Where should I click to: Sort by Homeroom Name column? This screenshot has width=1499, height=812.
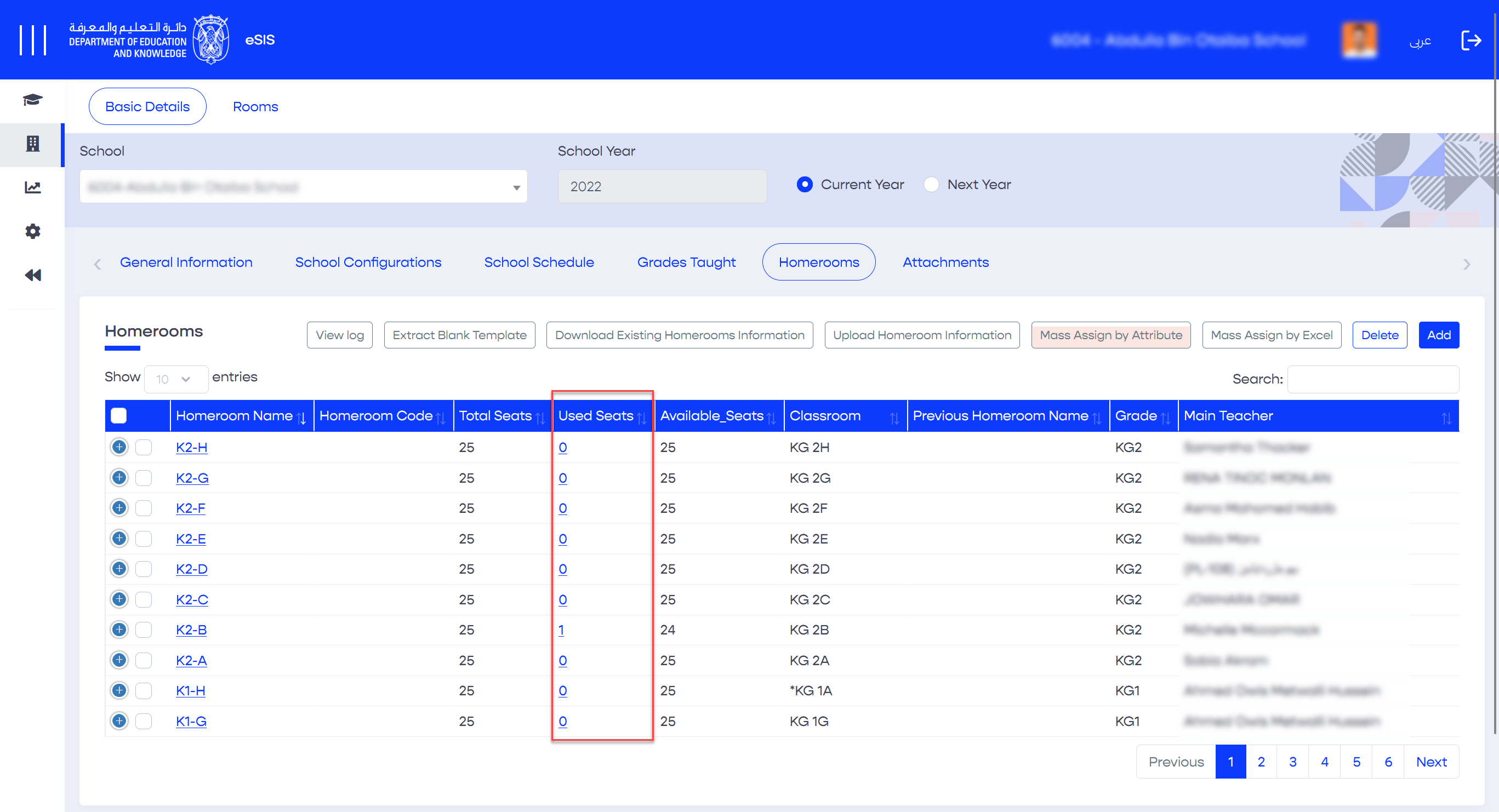pos(242,416)
